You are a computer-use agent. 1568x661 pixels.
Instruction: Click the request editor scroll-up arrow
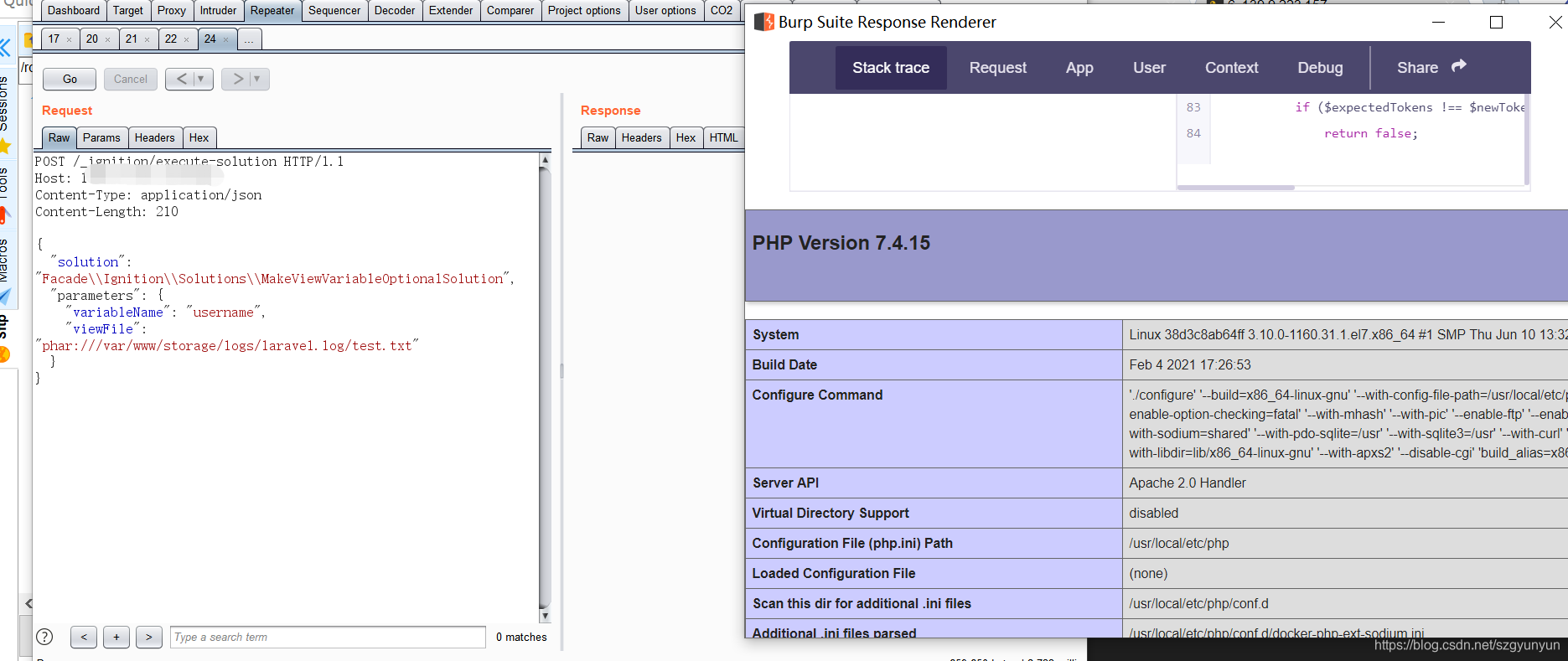point(545,159)
